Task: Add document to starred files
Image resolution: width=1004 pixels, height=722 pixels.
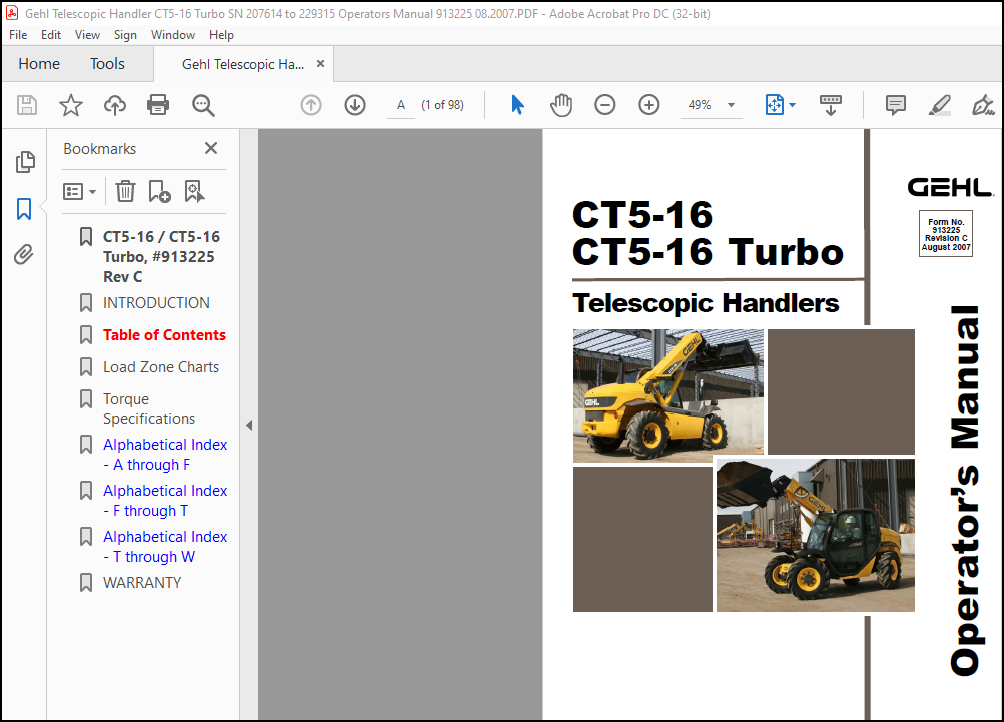Action: pyautogui.click(x=70, y=105)
